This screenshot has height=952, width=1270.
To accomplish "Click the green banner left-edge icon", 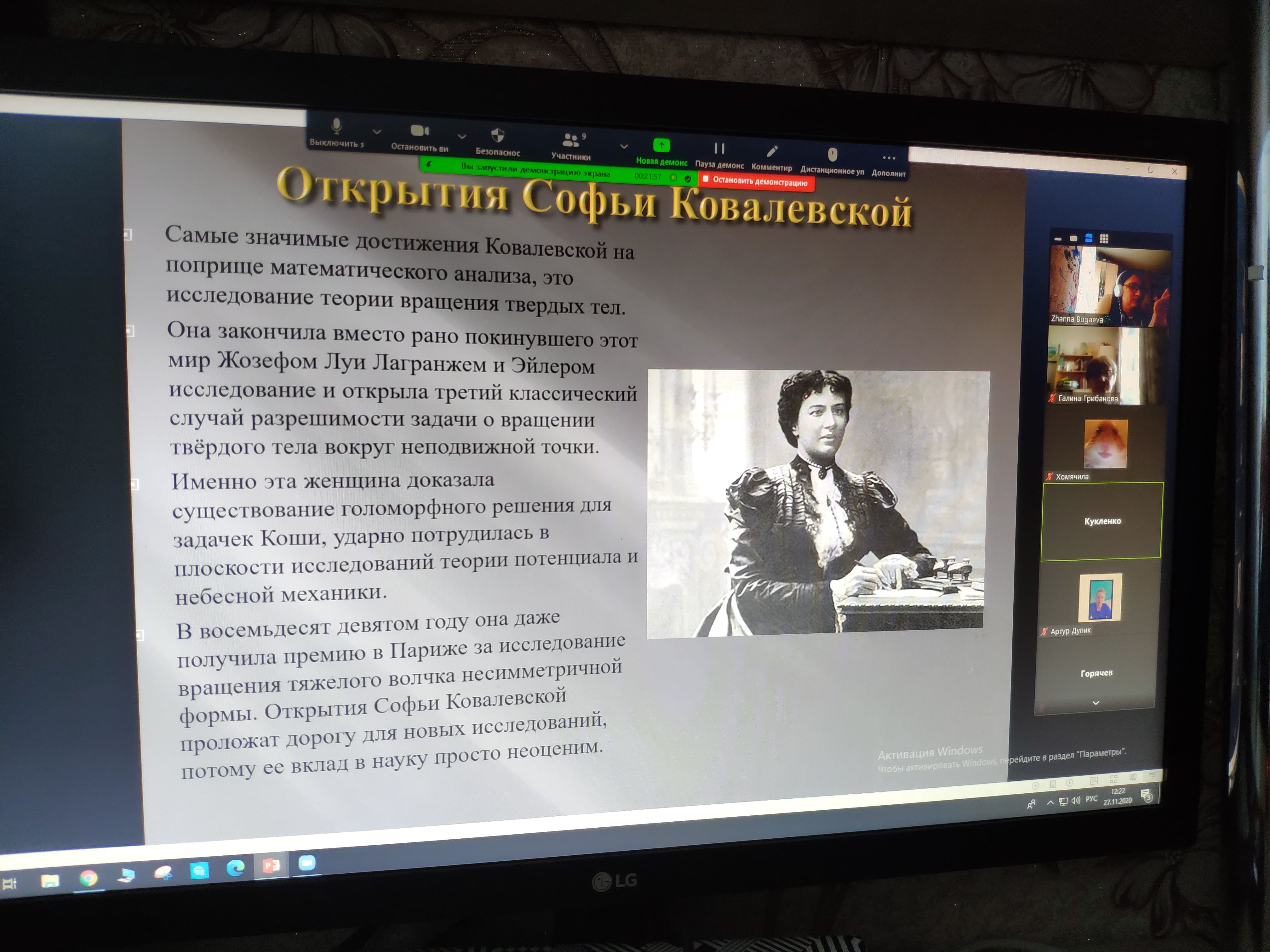I will tap(429, 165).
